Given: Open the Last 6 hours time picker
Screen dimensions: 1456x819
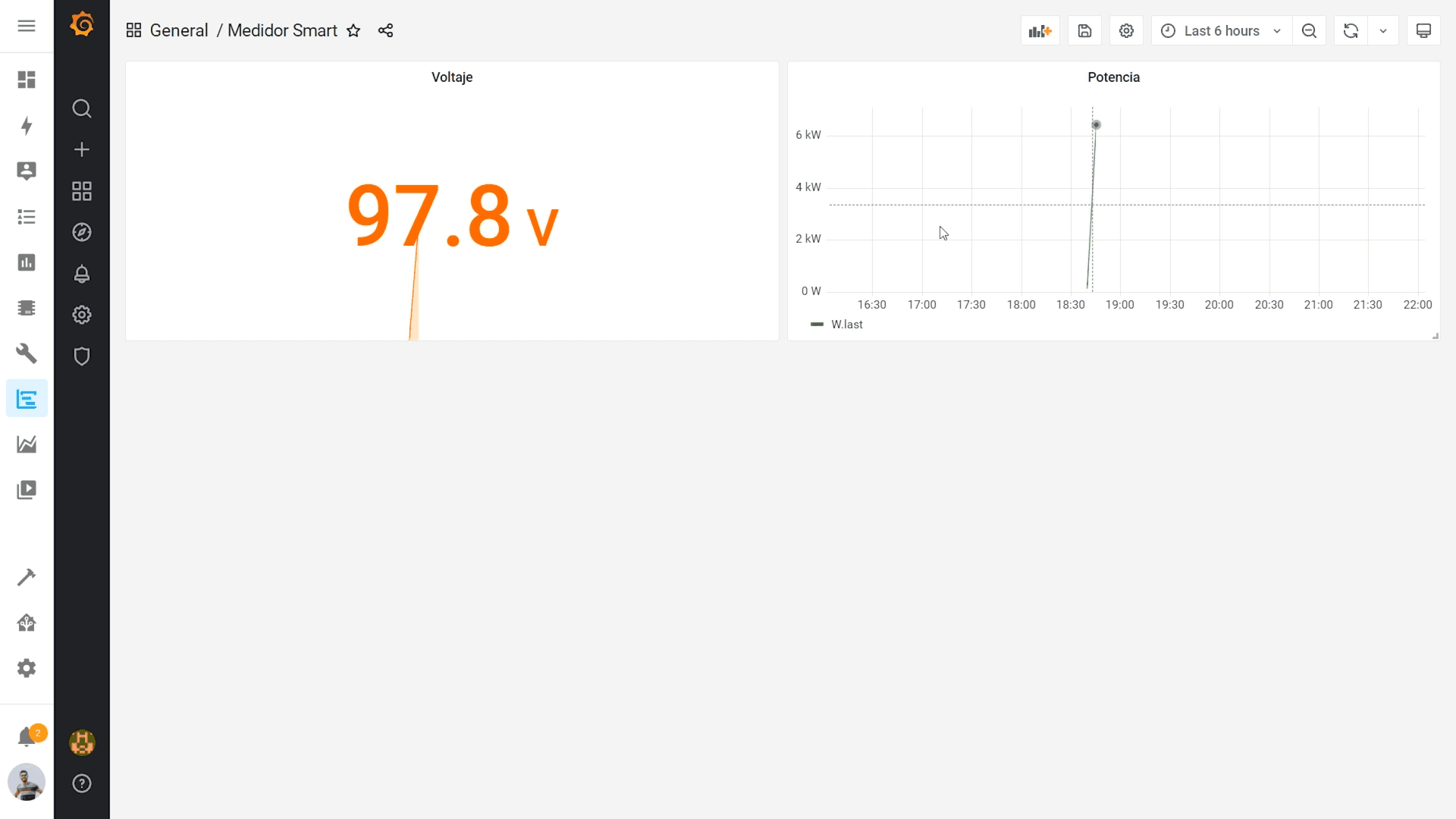Looking at the screenshot, I should [1219, 30].
